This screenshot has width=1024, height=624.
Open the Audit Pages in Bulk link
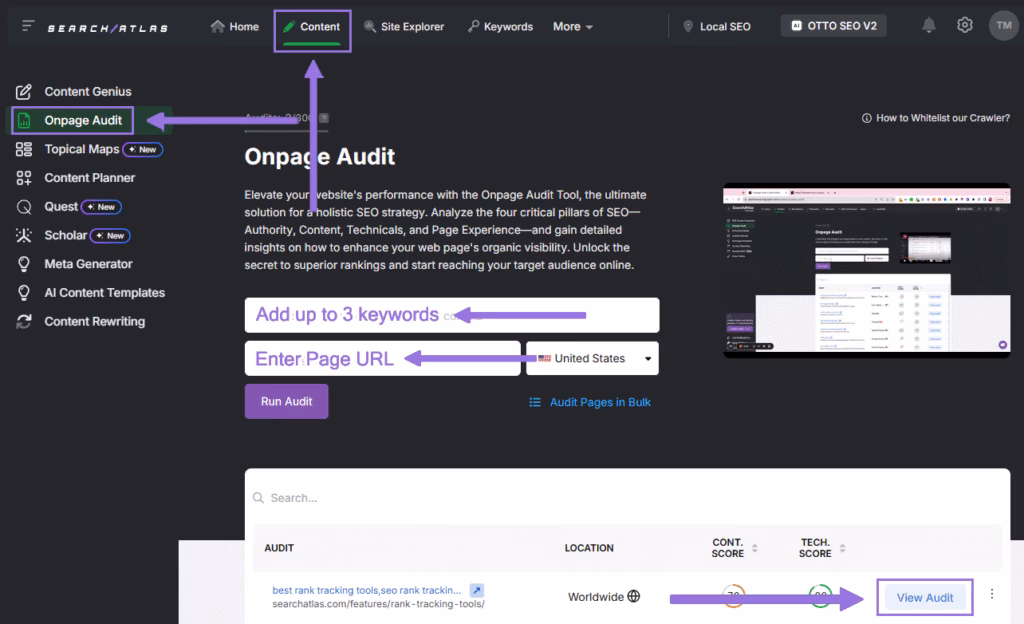click(590, 402)
